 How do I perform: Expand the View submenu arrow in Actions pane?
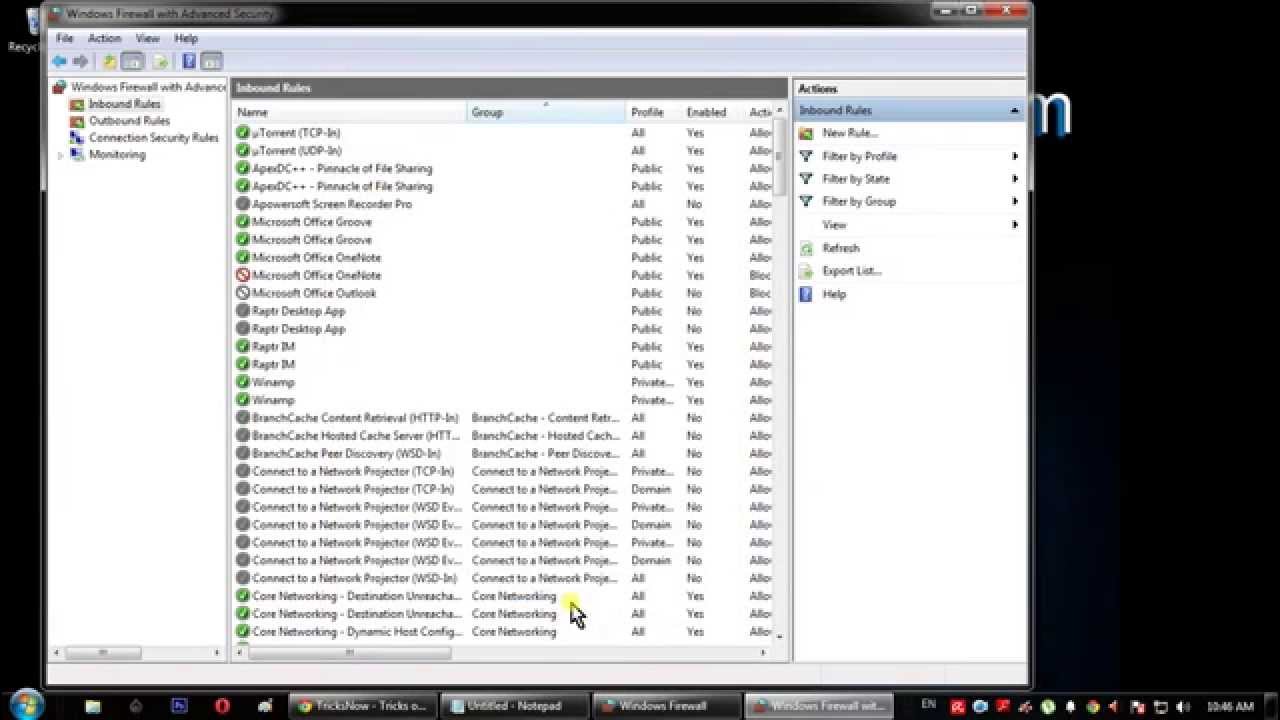pos(1015,225)
